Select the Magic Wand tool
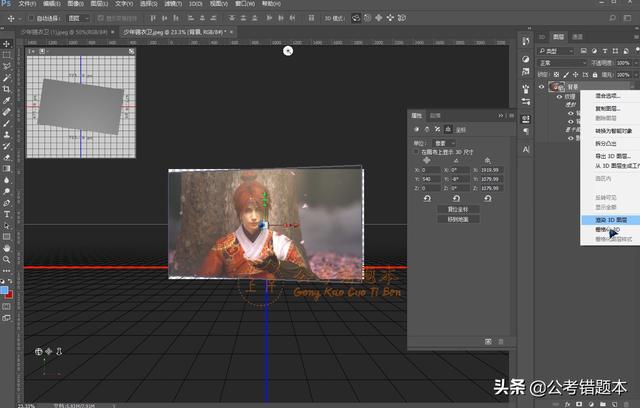The width and height of the screenshot is (640, 408). (x=7, y=78)
